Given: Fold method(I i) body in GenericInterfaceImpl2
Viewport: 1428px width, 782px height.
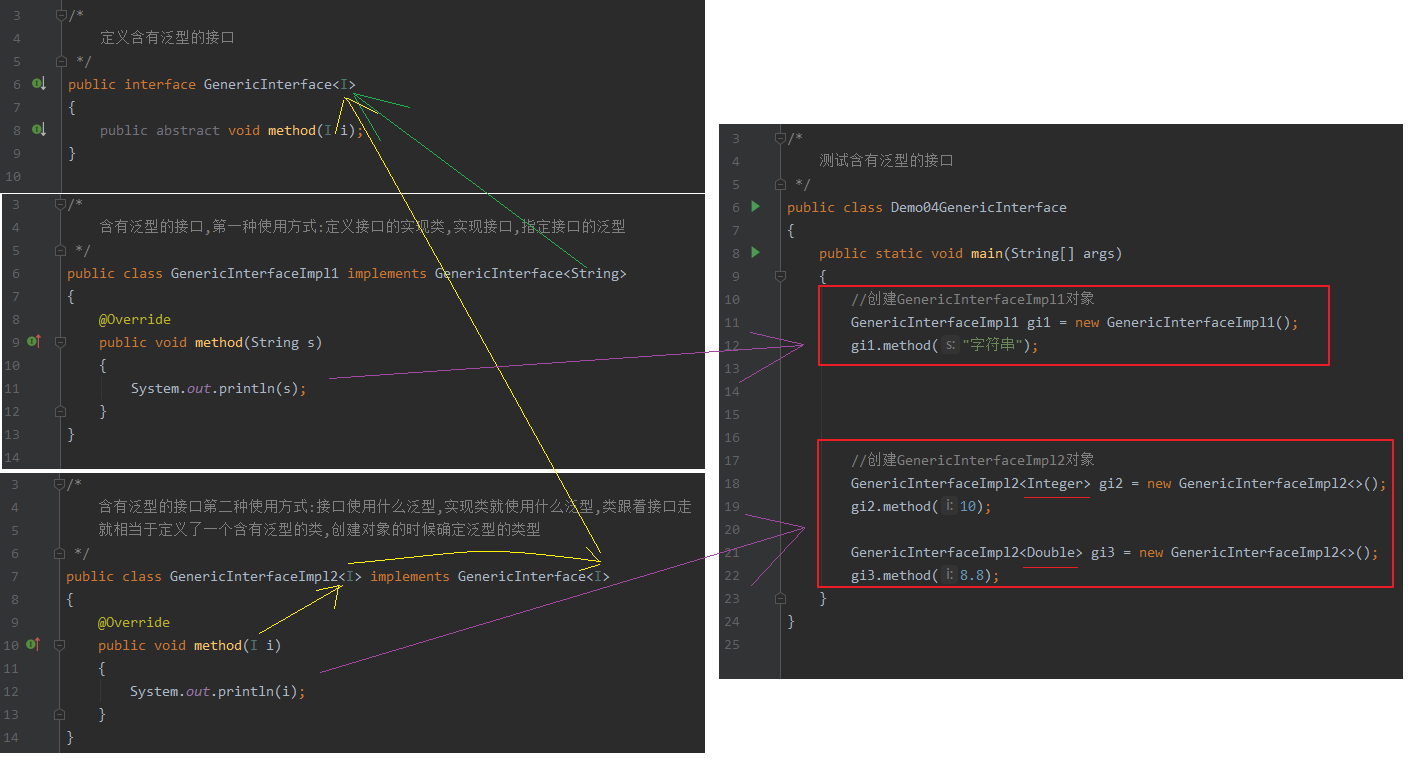Looking at the screenshot, I should 60,645.
